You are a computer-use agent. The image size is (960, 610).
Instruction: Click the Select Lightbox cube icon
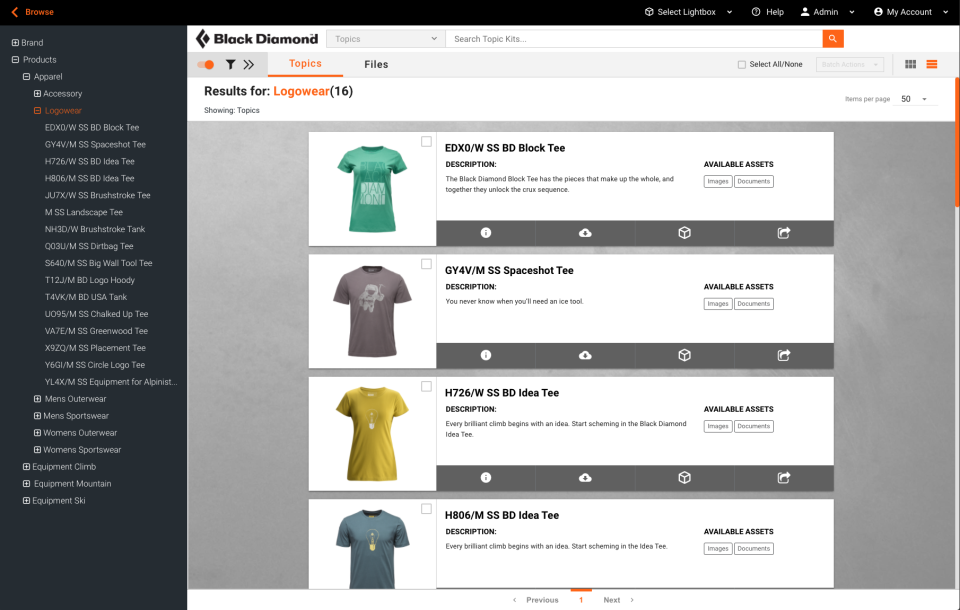649,12
